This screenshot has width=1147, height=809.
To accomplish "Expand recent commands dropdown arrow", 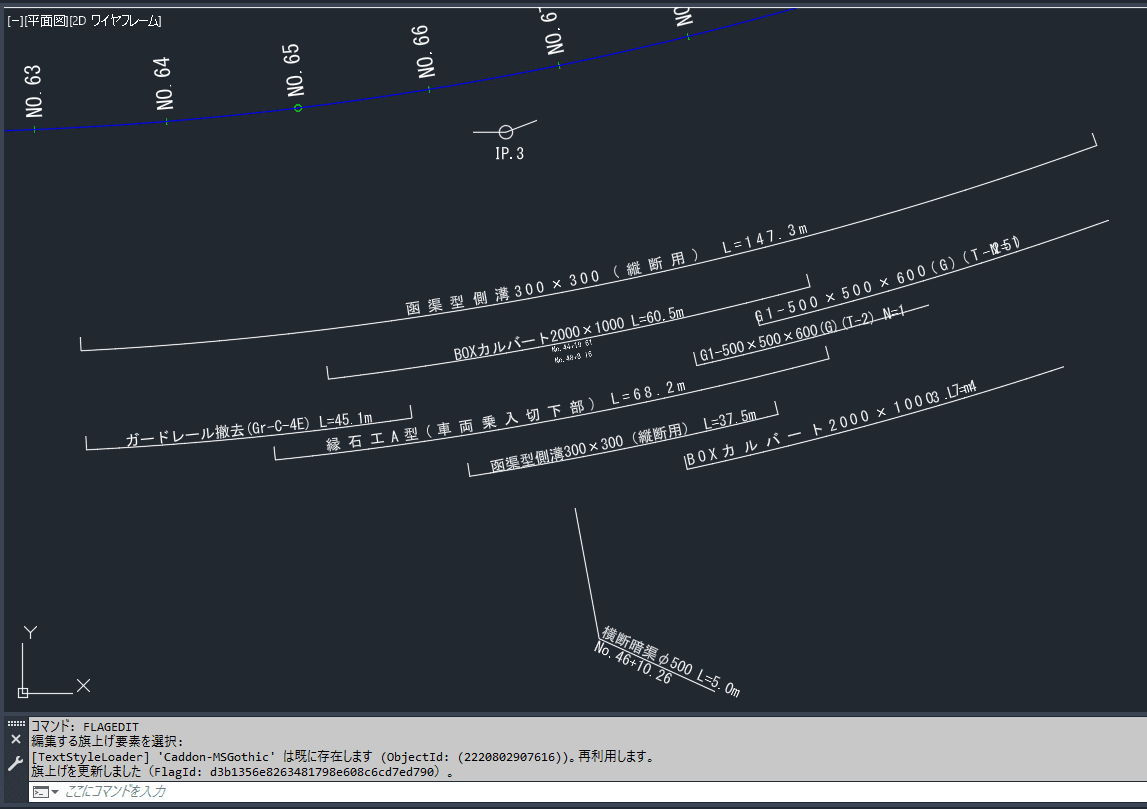I will pos(56,792).
